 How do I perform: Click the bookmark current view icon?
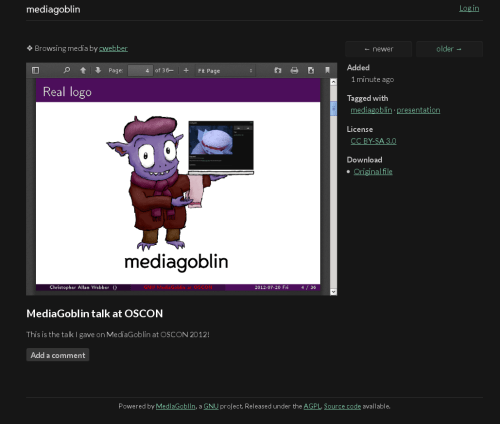[327, 70]
